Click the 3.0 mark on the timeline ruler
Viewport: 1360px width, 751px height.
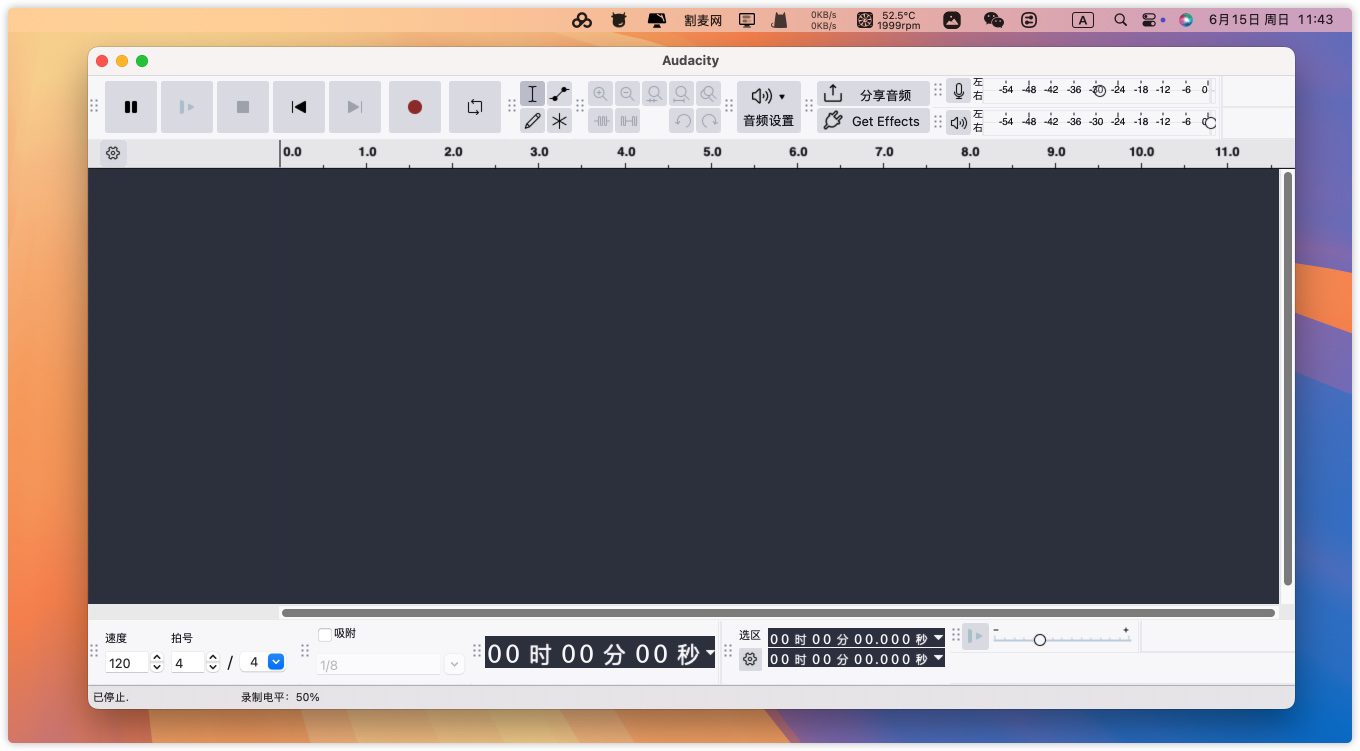[x=539, y=152]
